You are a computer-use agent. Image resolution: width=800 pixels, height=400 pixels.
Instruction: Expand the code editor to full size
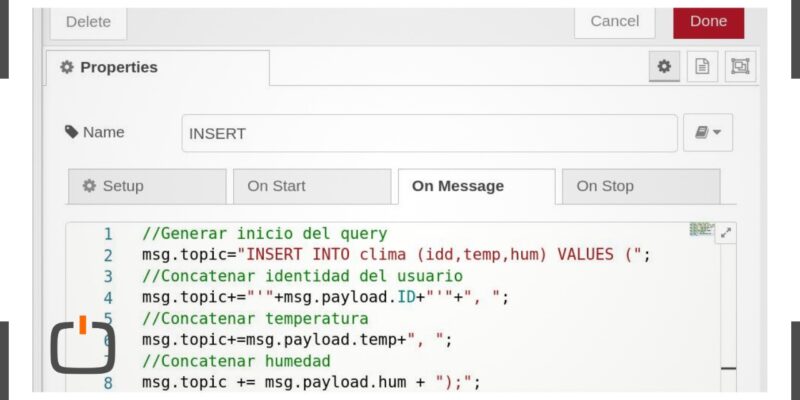pyautogui.click(x=726, y=233)
